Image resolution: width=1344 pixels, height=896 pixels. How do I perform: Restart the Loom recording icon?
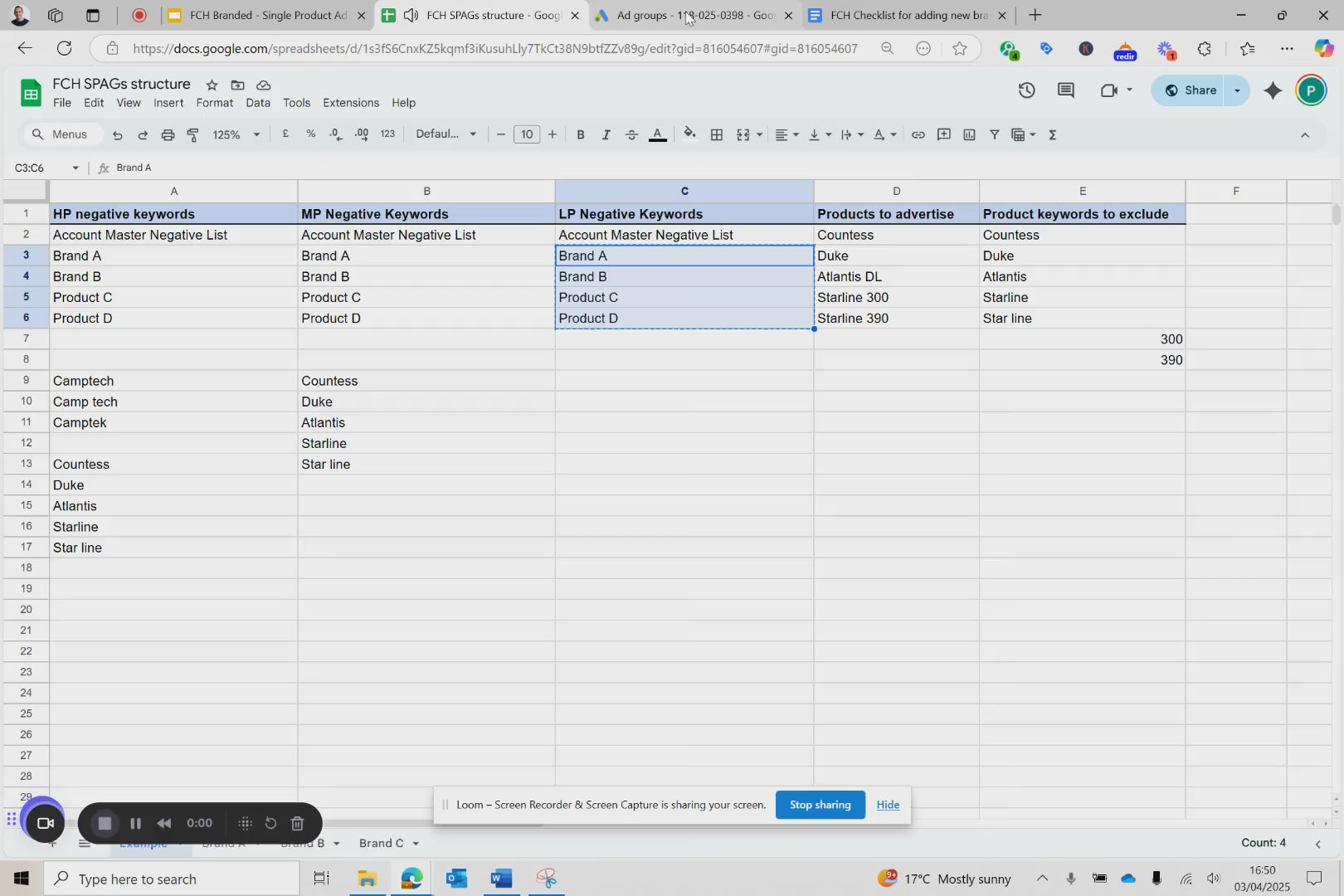pos(270,823)
